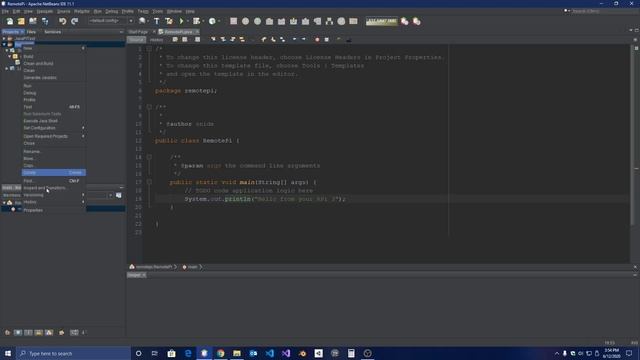The image size is (640, 360).
Task: Open the Versioning submenu
Action: pos(53,195)
